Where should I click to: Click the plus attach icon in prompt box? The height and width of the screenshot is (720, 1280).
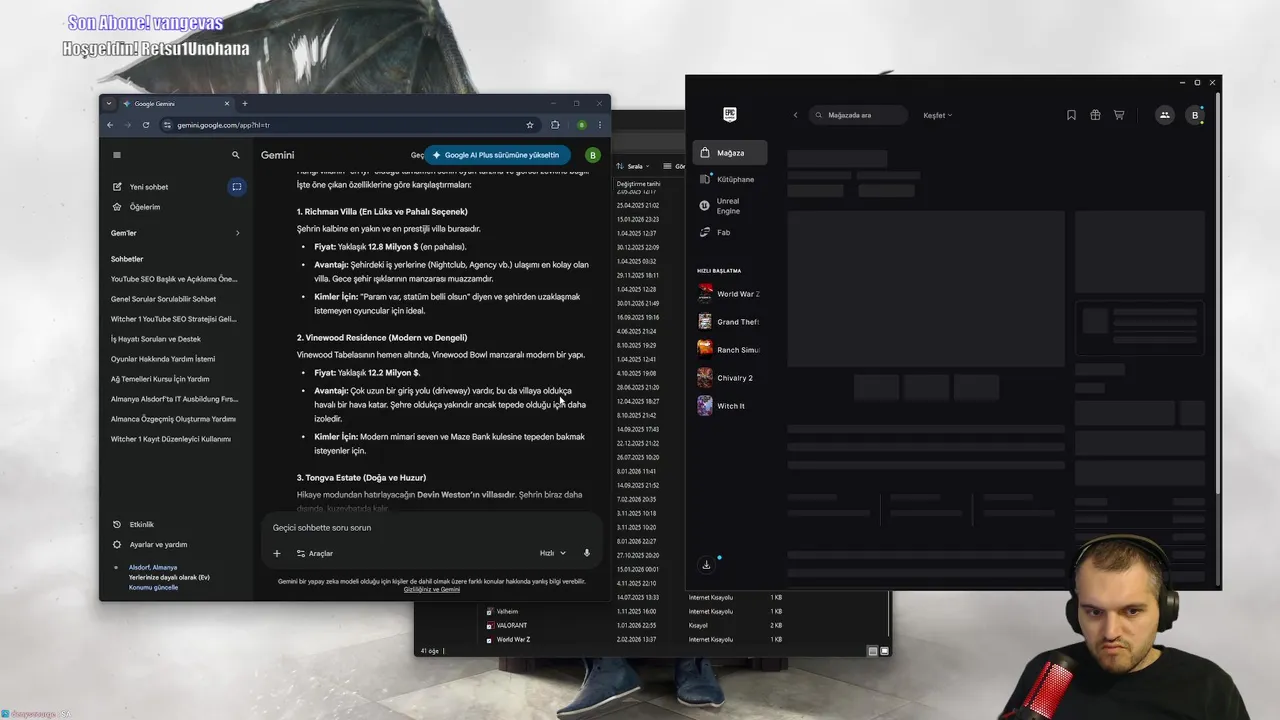(x=277, y=553)
